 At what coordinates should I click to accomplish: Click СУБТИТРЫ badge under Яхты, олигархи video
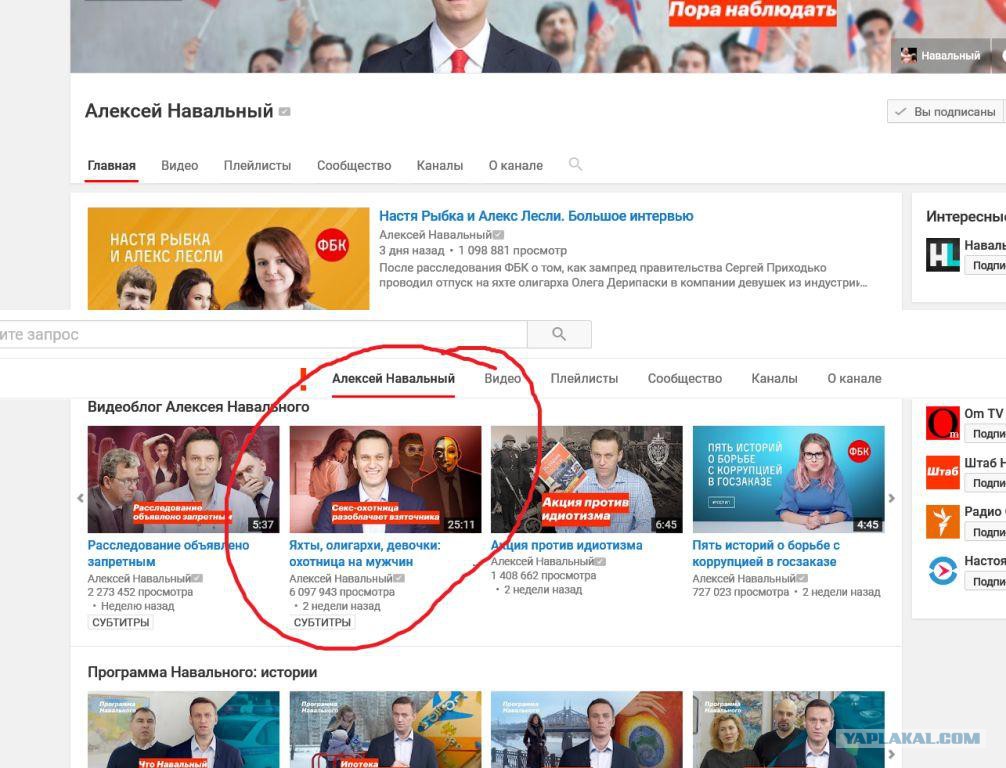[322, 622]
